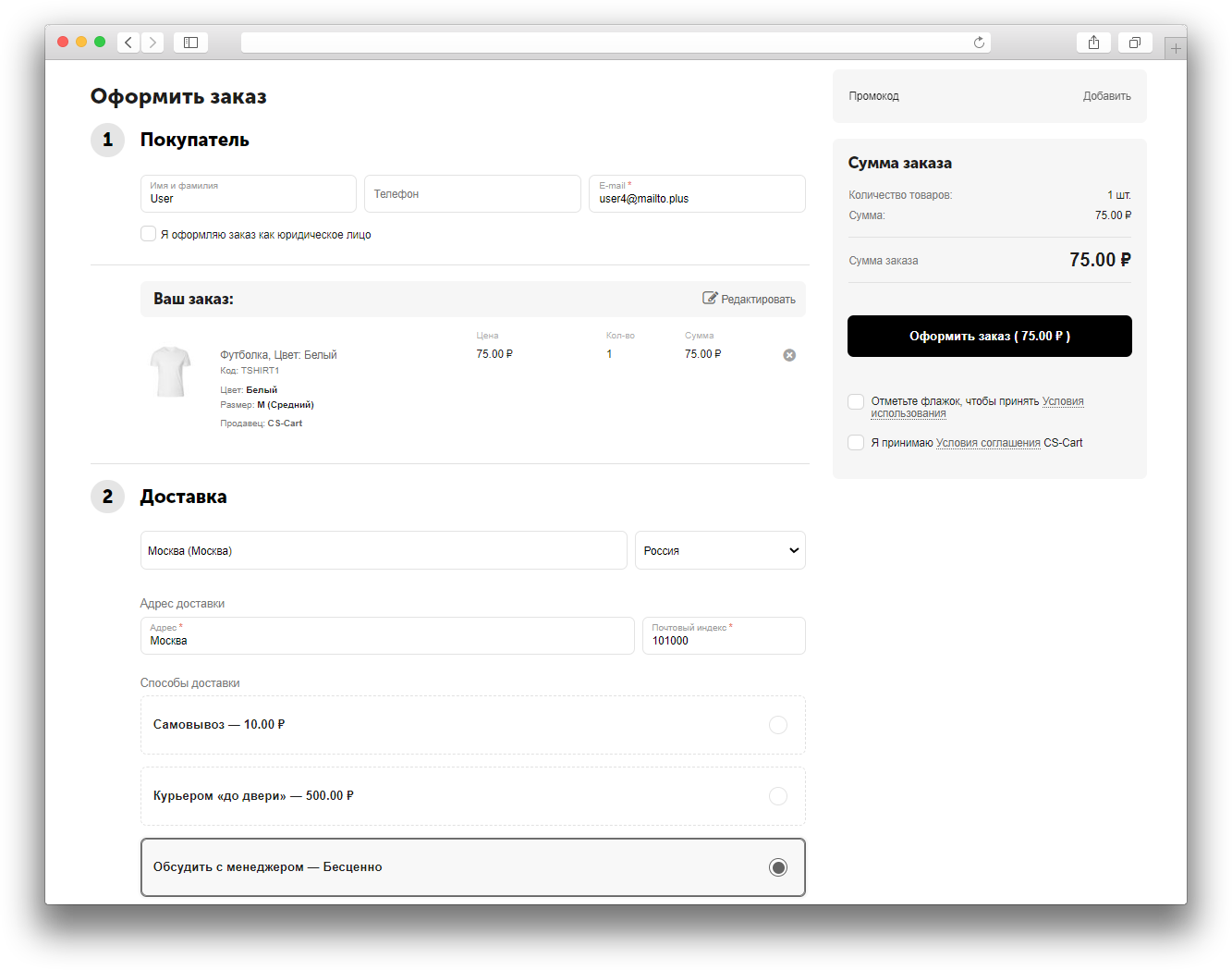Click Редактировать to edit the order
This screenshot has width=1232, height=970.
click(749, 299)
